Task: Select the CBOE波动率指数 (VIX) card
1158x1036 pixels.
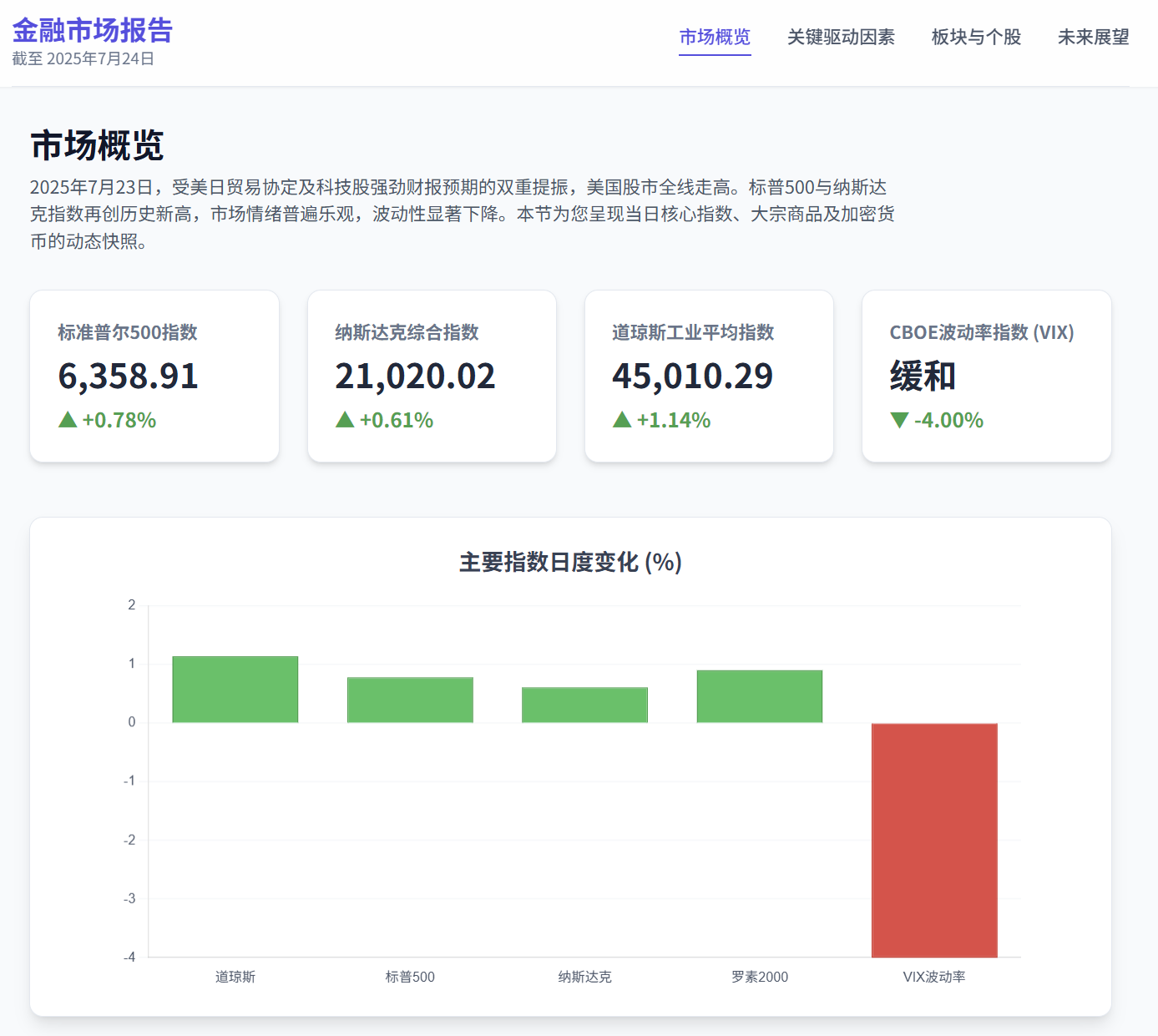Action: [986, 376]
